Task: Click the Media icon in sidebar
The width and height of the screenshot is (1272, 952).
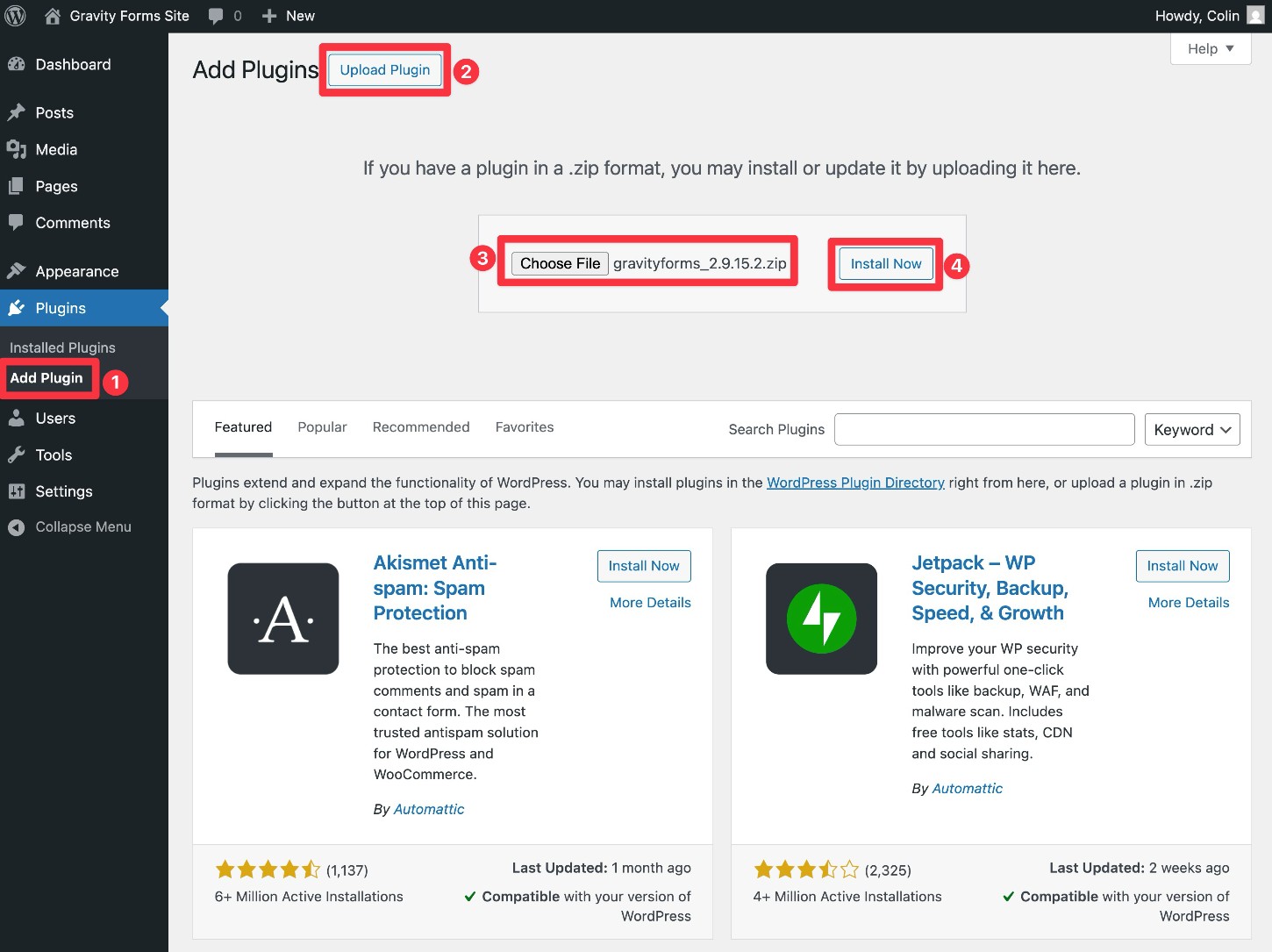Action: tap(16, 149)
